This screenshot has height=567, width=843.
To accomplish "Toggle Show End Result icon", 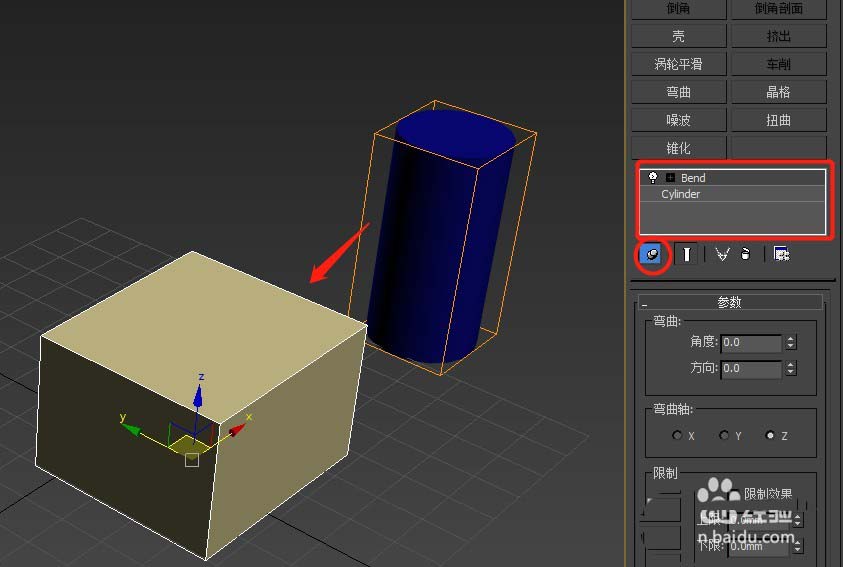I will coord(687,254).
